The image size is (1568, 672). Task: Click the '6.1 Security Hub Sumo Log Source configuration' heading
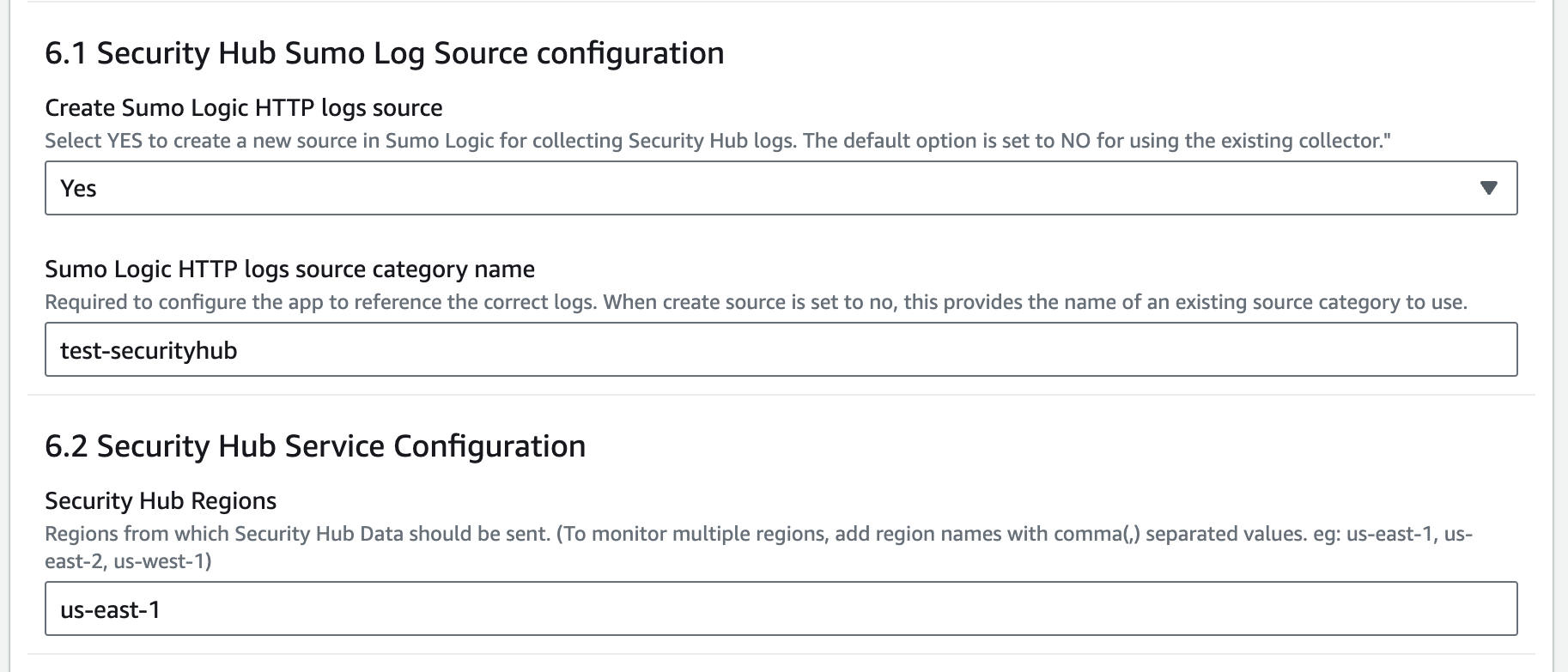(384, 53)
